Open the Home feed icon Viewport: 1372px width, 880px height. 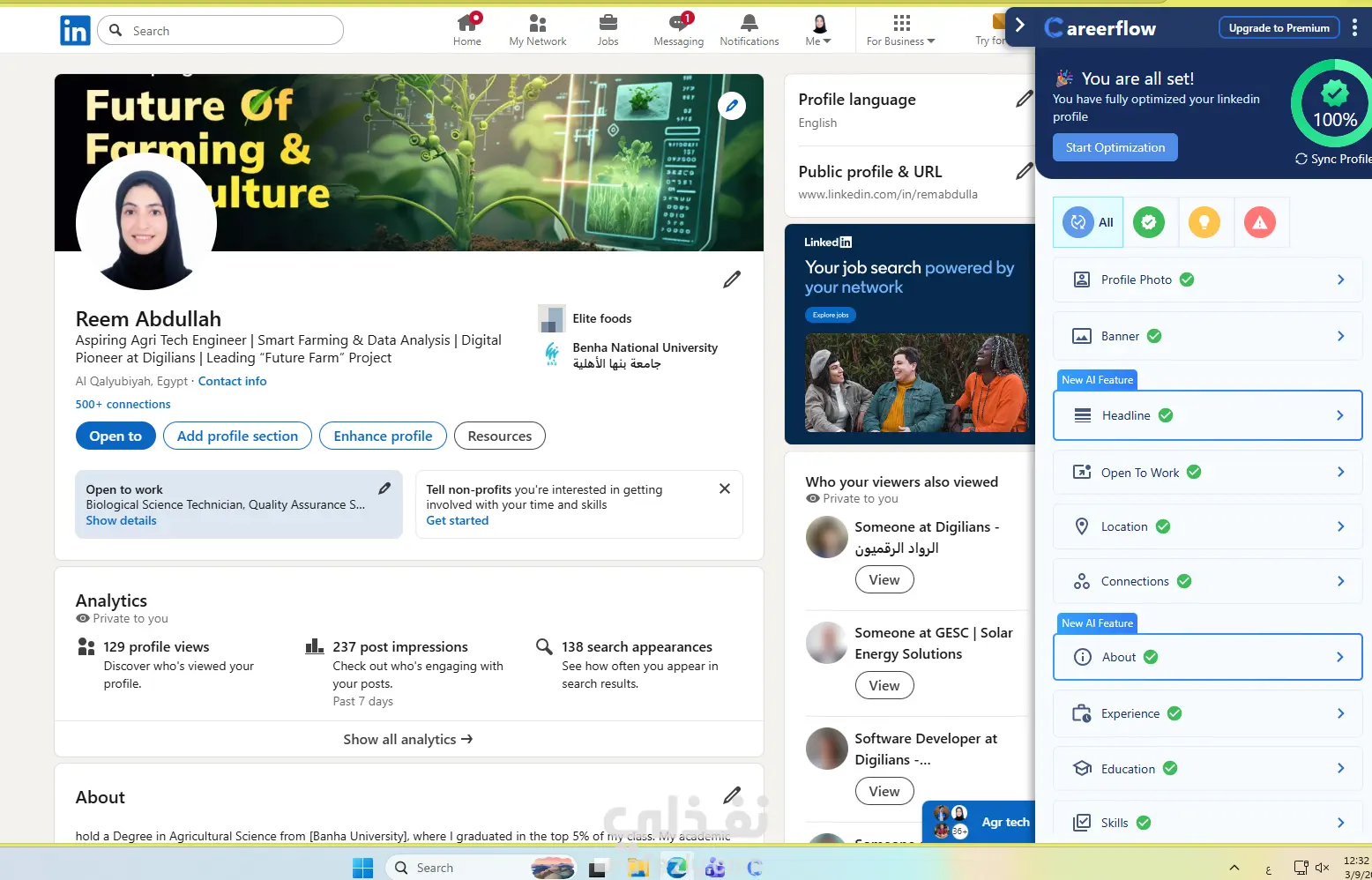(x=467, y=23)
